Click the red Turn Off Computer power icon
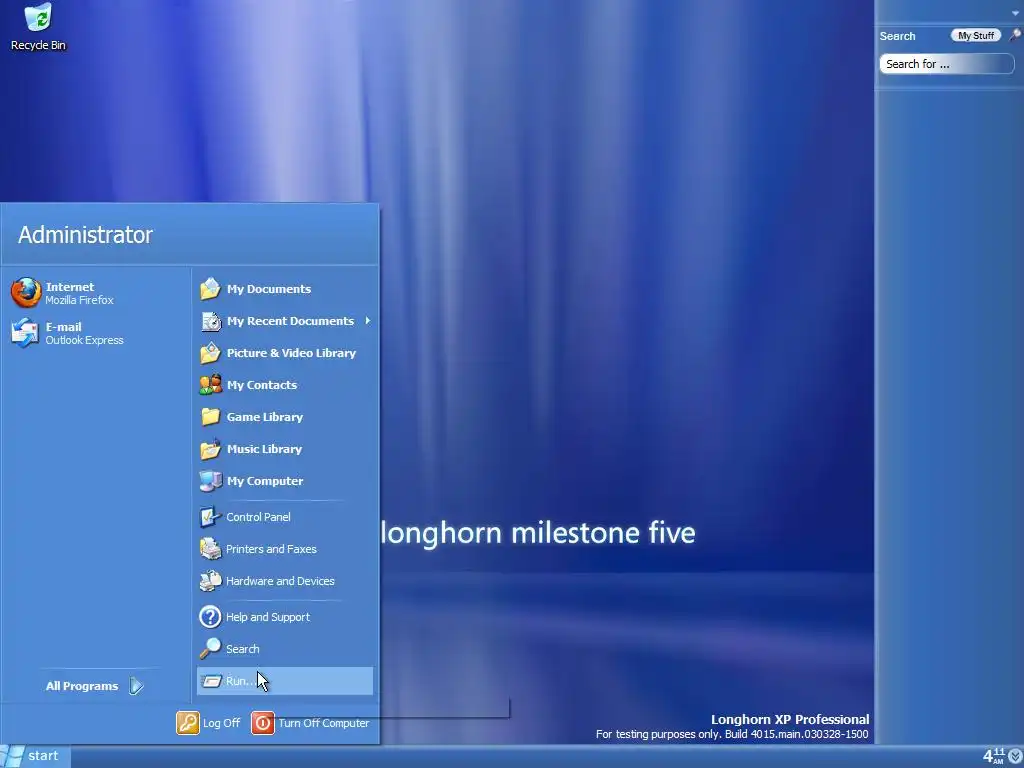1024x768 pixels. 263,723
